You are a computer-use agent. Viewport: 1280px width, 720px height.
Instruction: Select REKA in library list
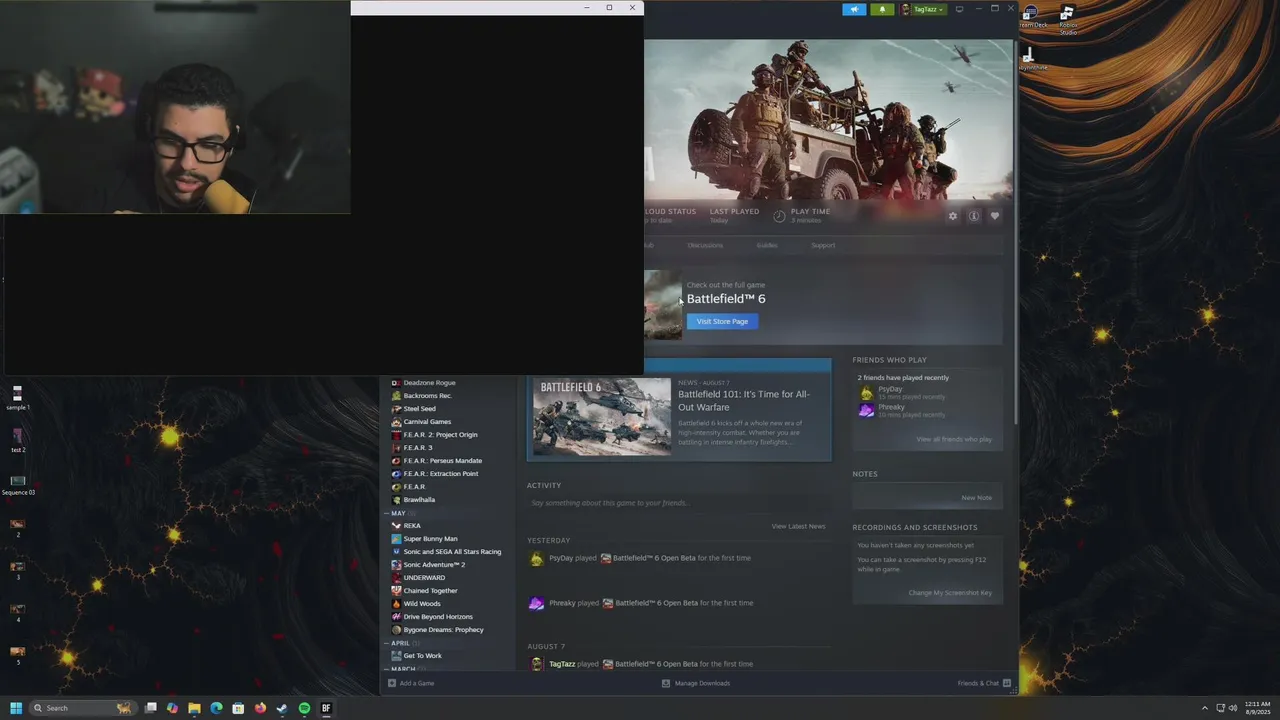point(412,525)
